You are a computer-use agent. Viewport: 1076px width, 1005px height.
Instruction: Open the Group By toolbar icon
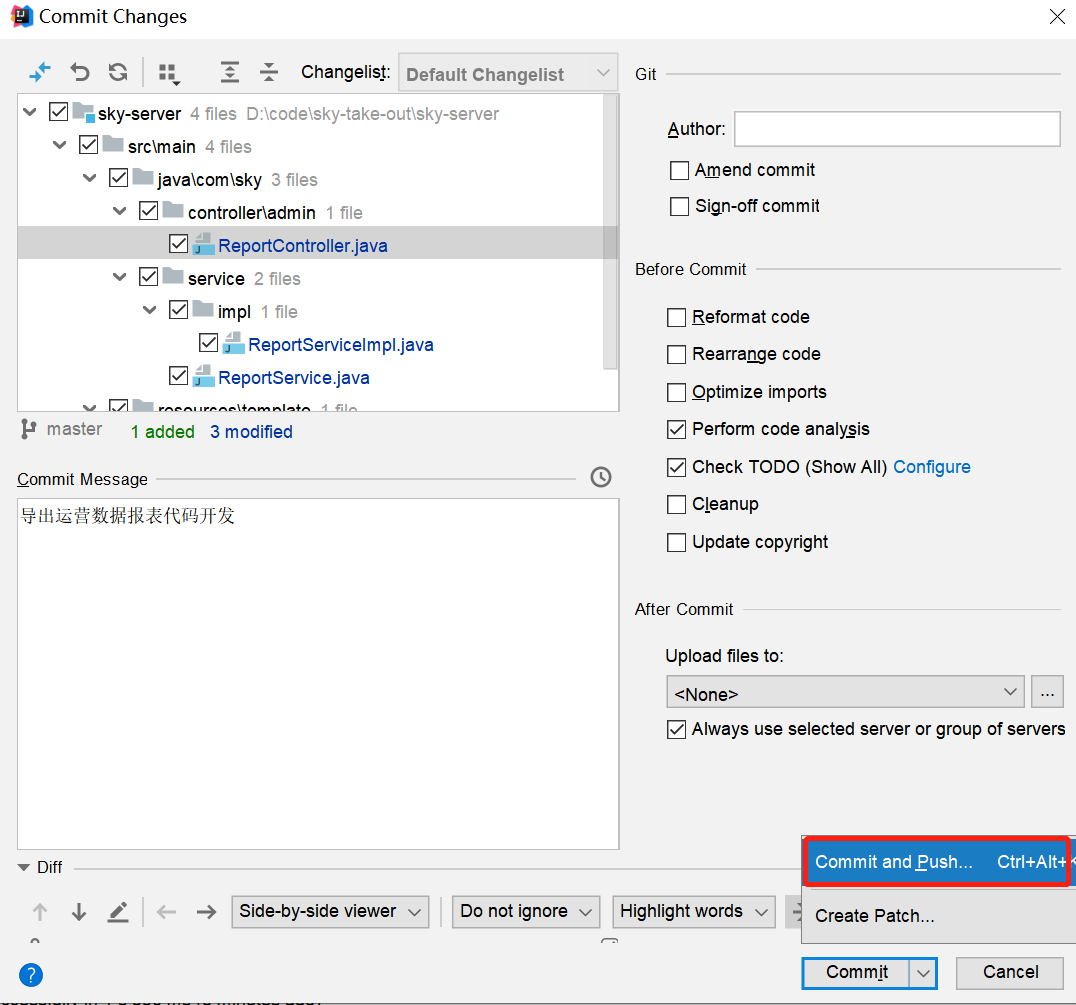click(168, 73)
